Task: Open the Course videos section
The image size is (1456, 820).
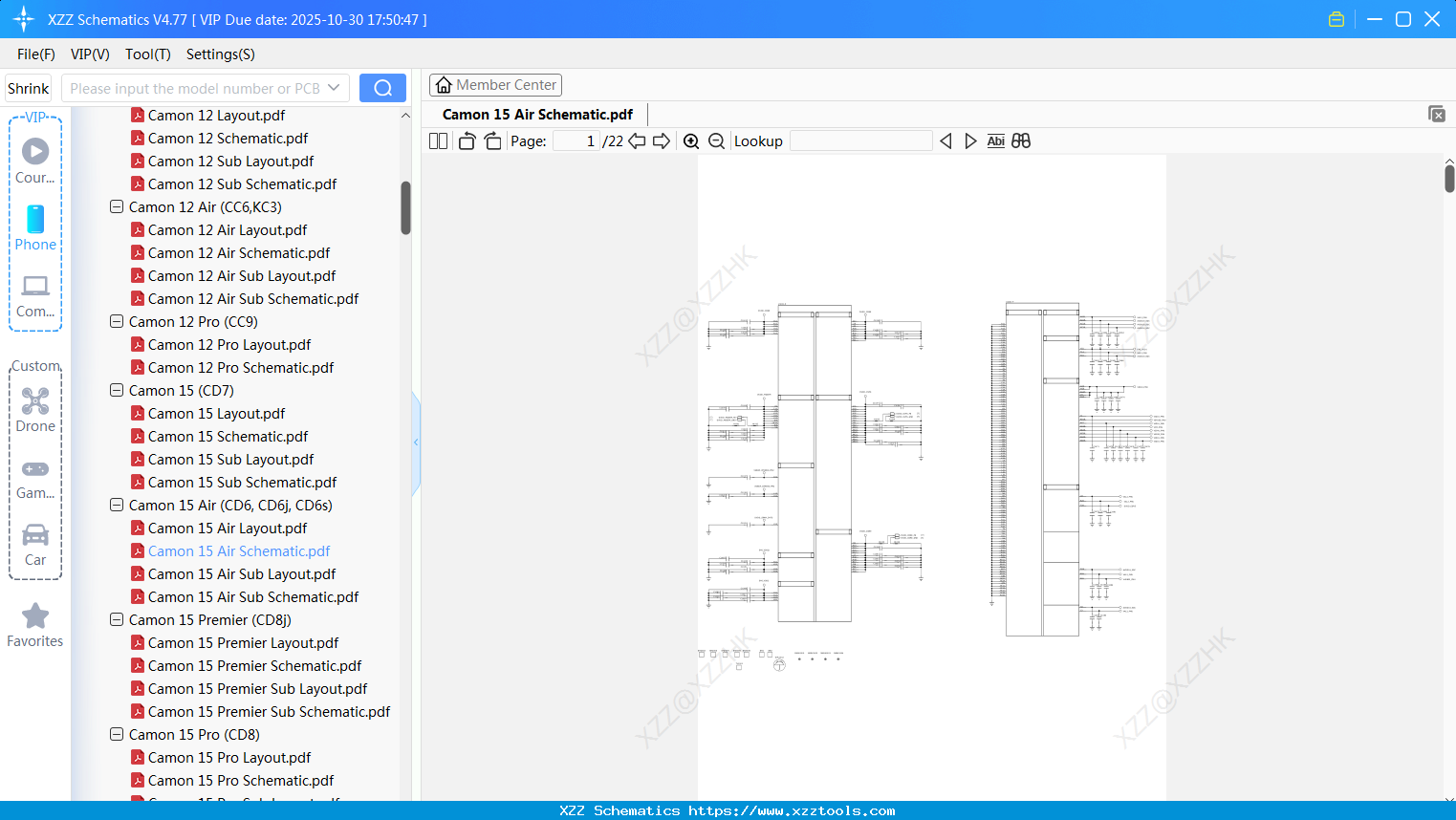Action: click(x=34, y=158)
